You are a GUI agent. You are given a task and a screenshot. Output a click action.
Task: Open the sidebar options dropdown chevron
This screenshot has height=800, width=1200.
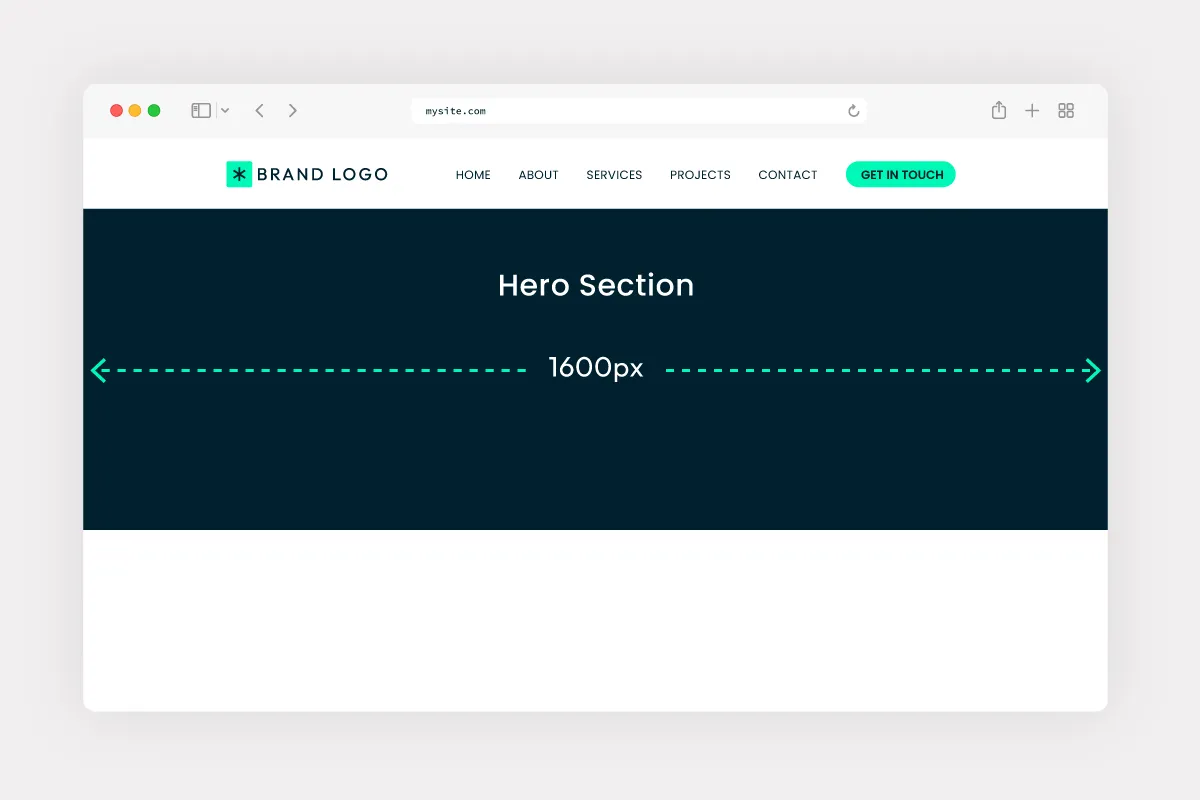[225, 111]
